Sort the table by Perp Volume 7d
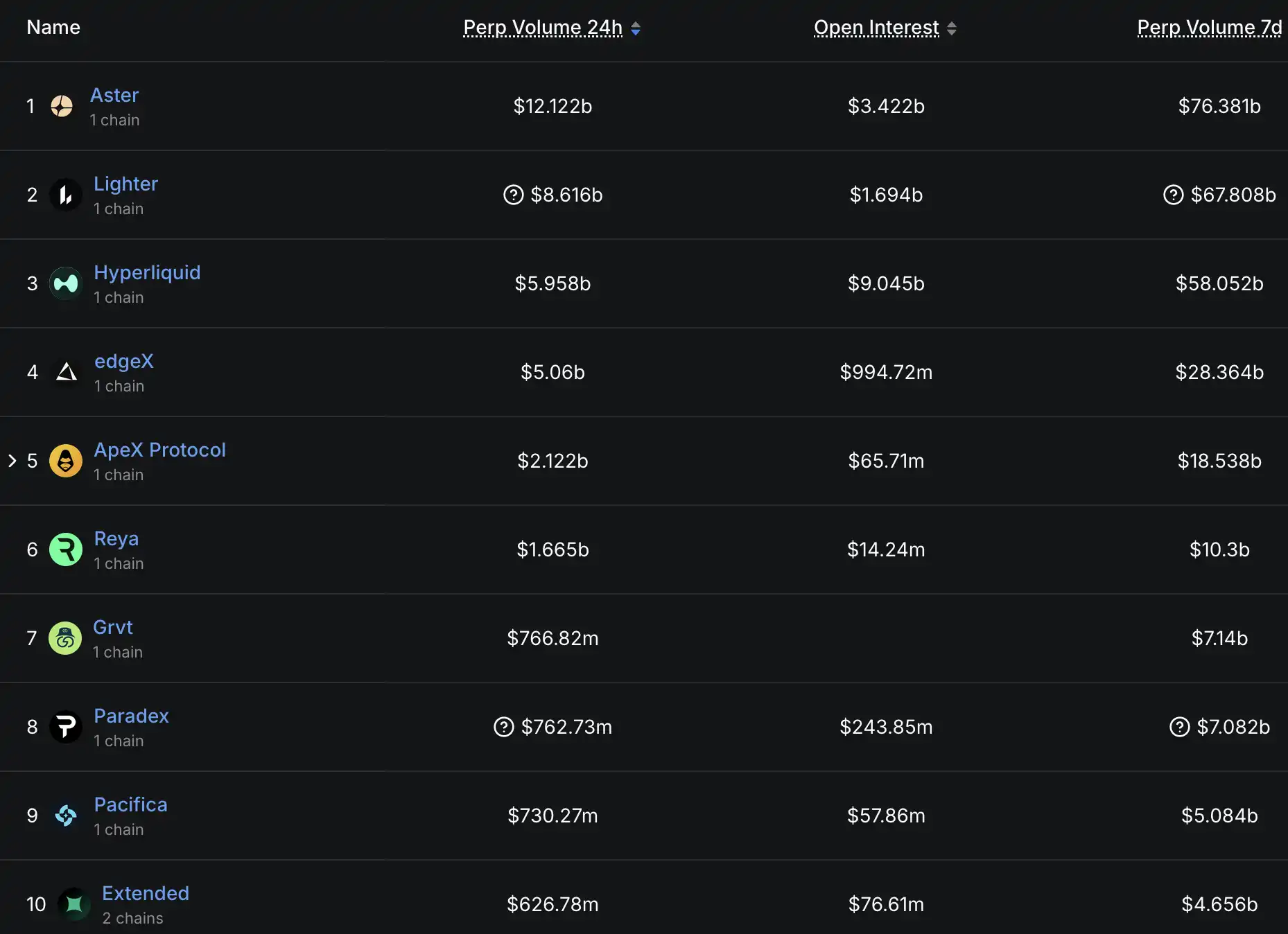Image resolution: width=1288 pixels, height=934 pixels. click(1209, 28)
